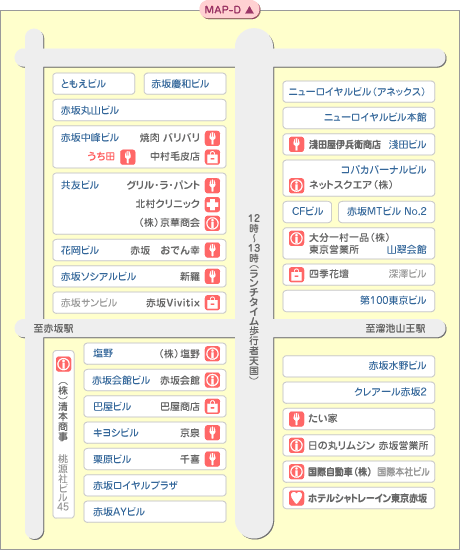Viewport: 460px width, 558px height.
Task: Click the 共友ビル label
Action: click(80, 185)
